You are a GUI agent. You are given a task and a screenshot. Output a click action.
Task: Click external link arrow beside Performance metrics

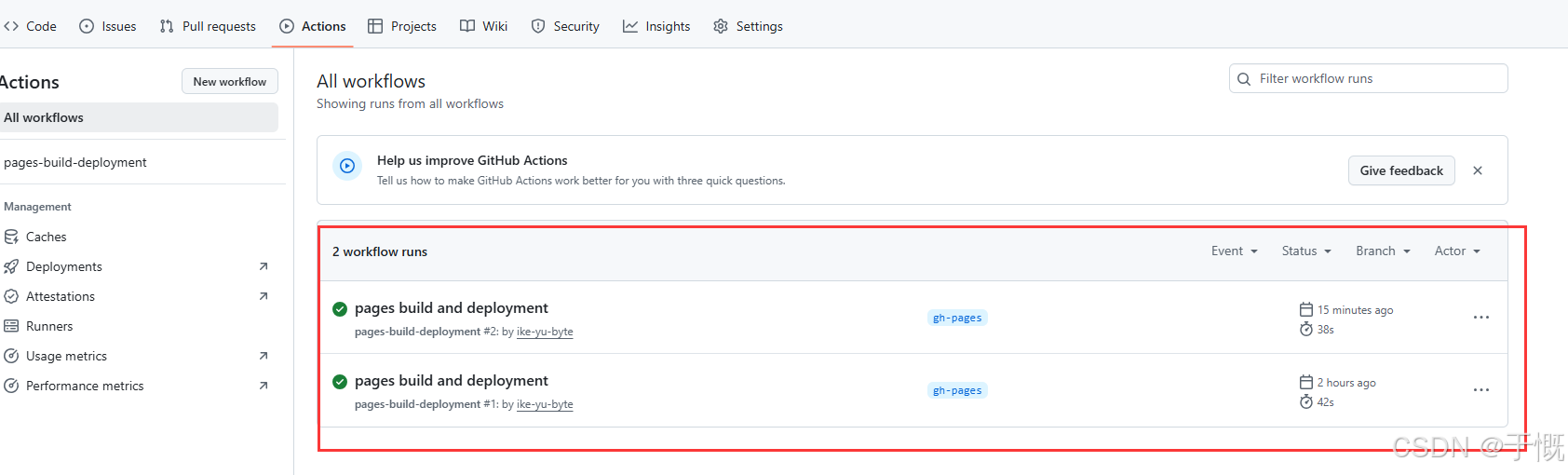click(264, 386)
